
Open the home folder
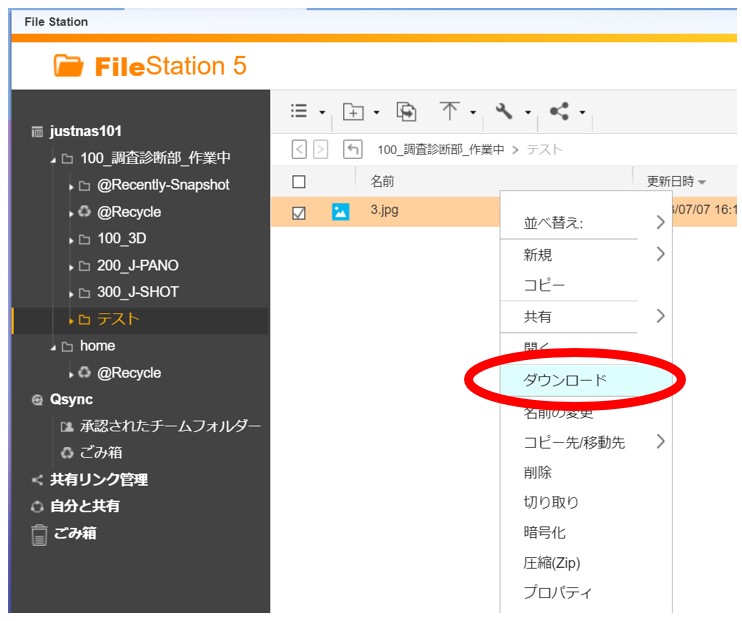click(97, 346)
